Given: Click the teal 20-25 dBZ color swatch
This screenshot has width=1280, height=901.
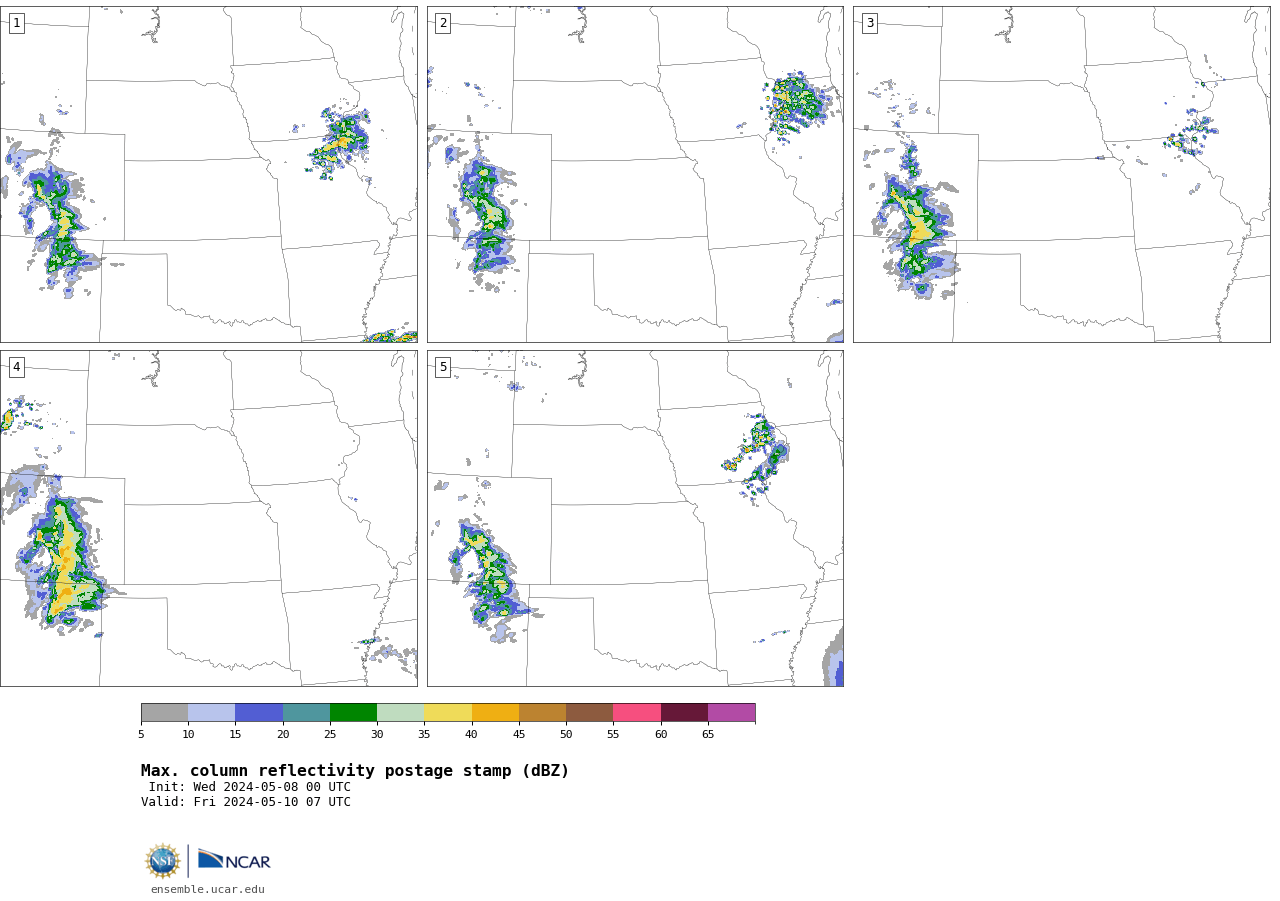Looking at the screenshot, I should point(306,712).
